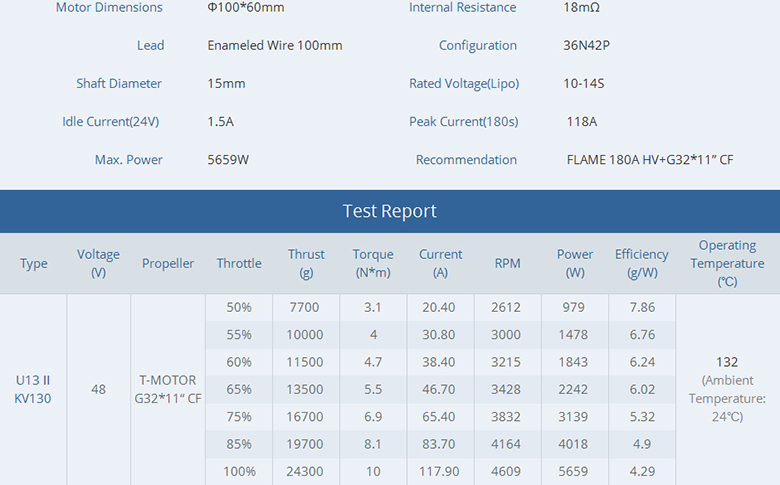Click the 36N42P configuration value

586,45
